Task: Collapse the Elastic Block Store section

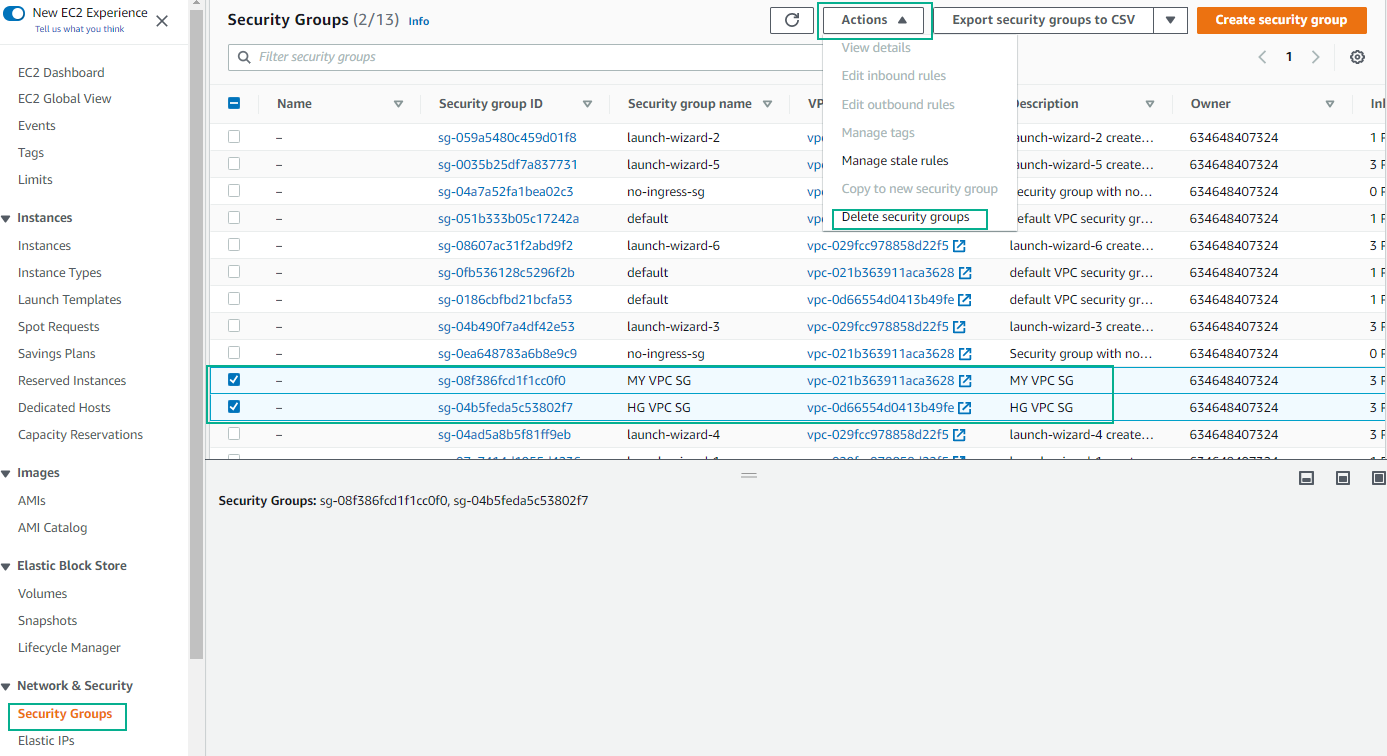Action: tap(6, 566)
